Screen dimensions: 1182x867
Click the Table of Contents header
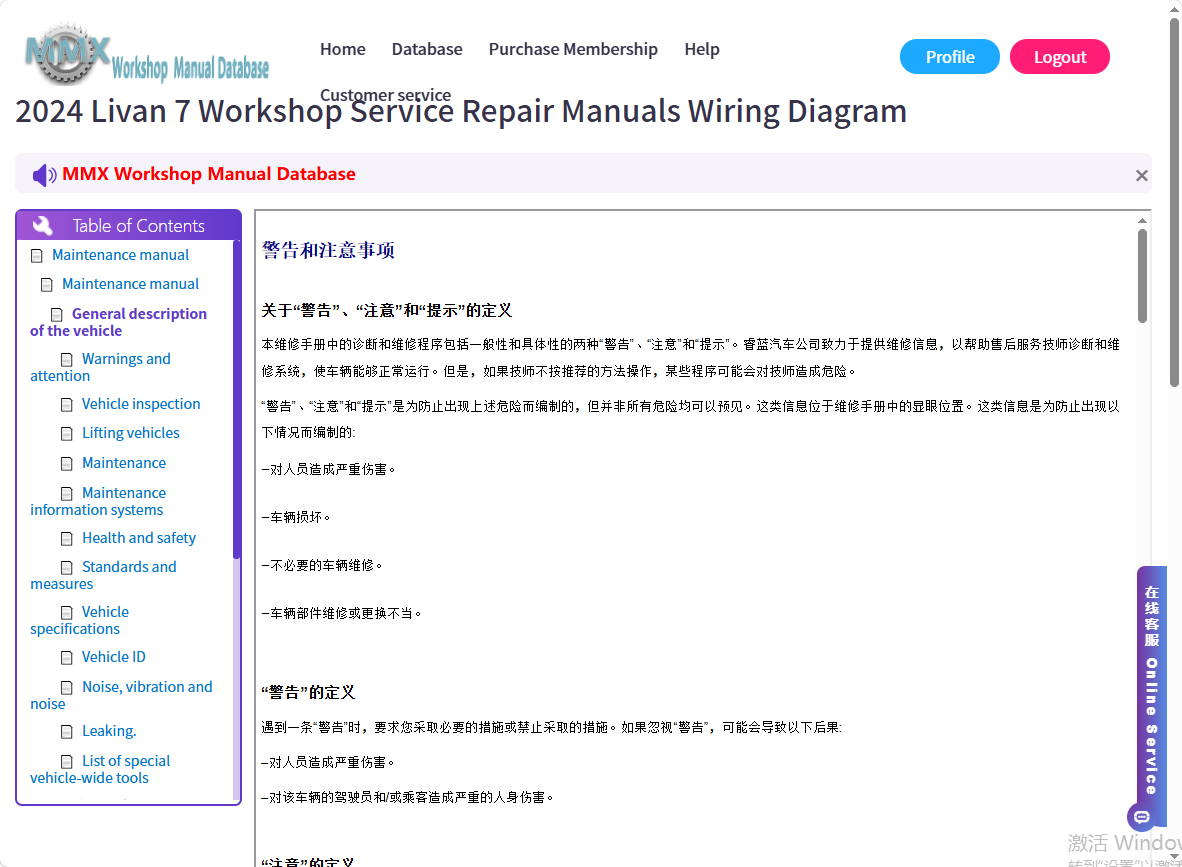tap(129, 225)
